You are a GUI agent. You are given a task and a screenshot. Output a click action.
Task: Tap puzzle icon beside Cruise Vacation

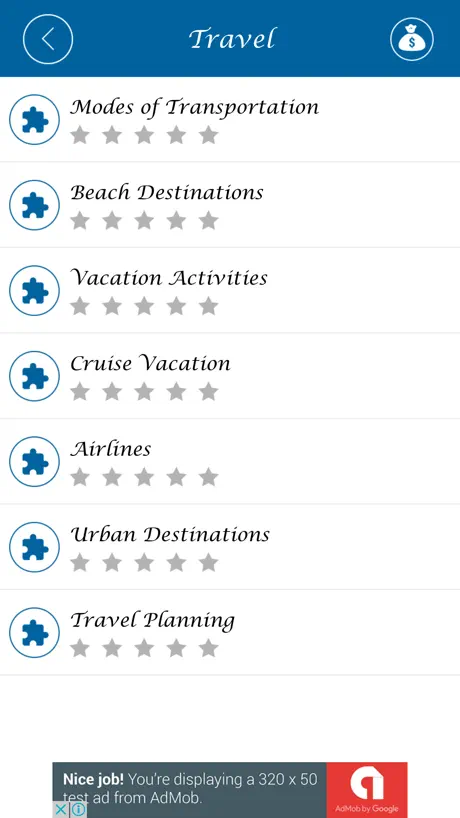[x=35, y=376]
